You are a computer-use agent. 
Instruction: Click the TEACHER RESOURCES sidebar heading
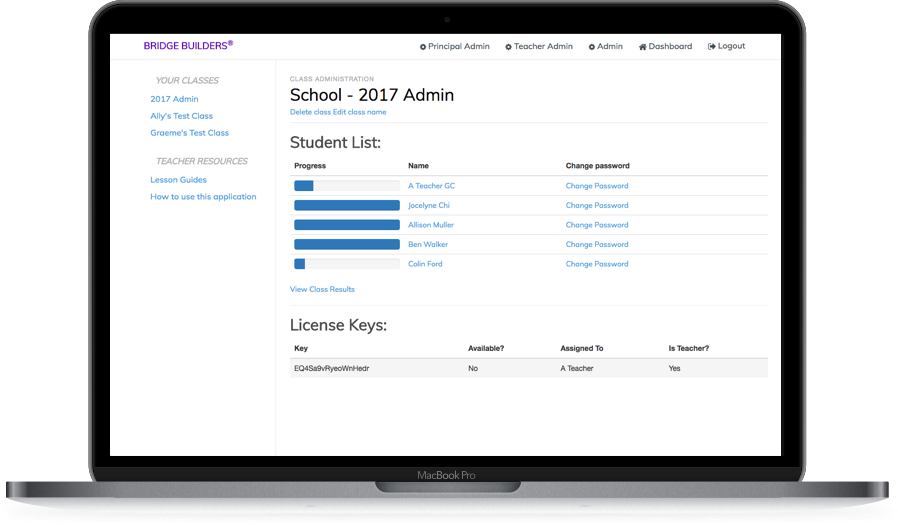pyautogui.click(x=202, y=161)
